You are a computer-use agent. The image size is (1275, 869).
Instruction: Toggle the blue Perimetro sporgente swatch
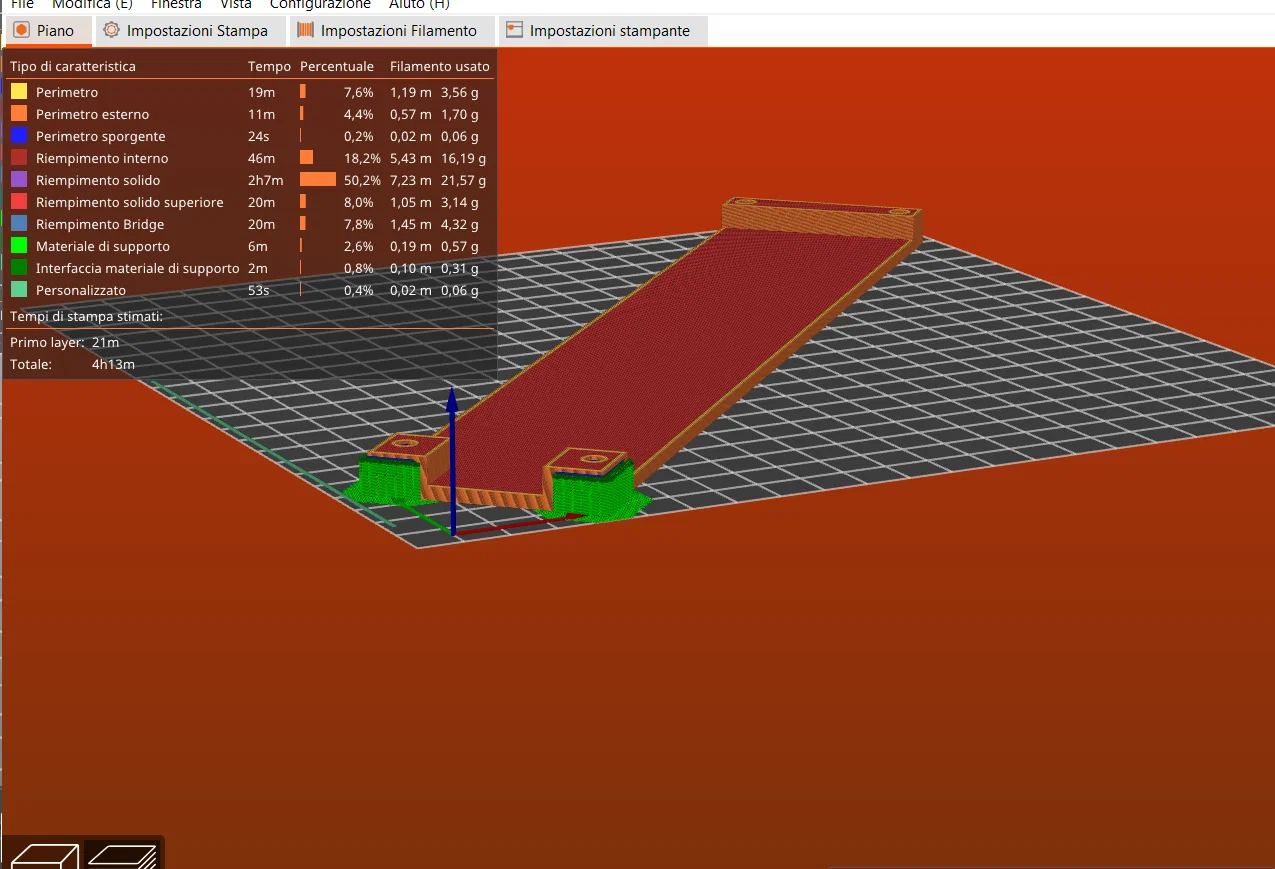19,136
